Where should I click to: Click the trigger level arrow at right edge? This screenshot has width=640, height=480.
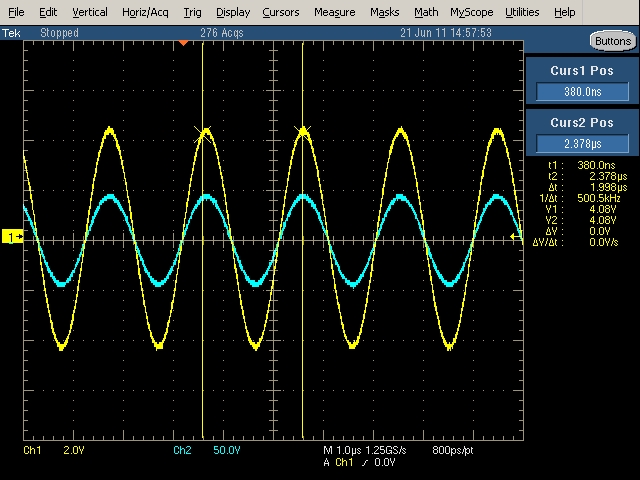(516, 236)
